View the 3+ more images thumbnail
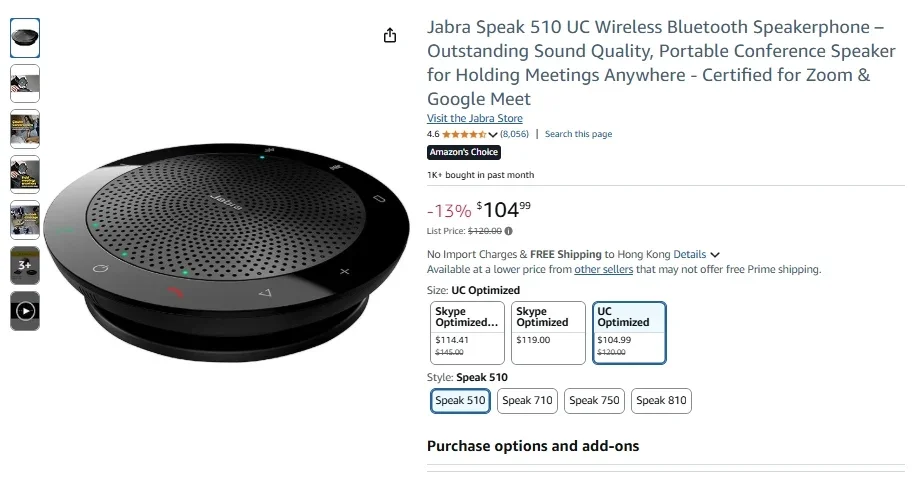Screen dimensions: 918x479 coord(25,266)
